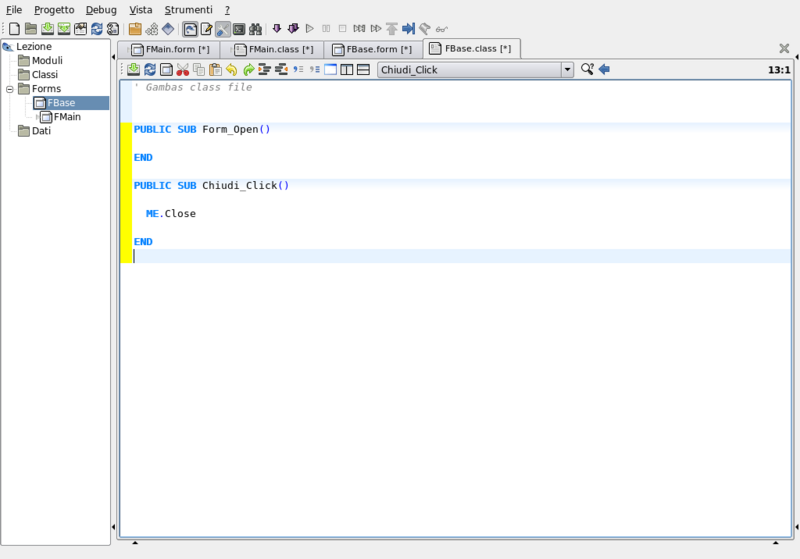Paste using the clipboard icon
The height and width of the screenshot is (559, 800).
pyautogui.click(x=215, y=69)
